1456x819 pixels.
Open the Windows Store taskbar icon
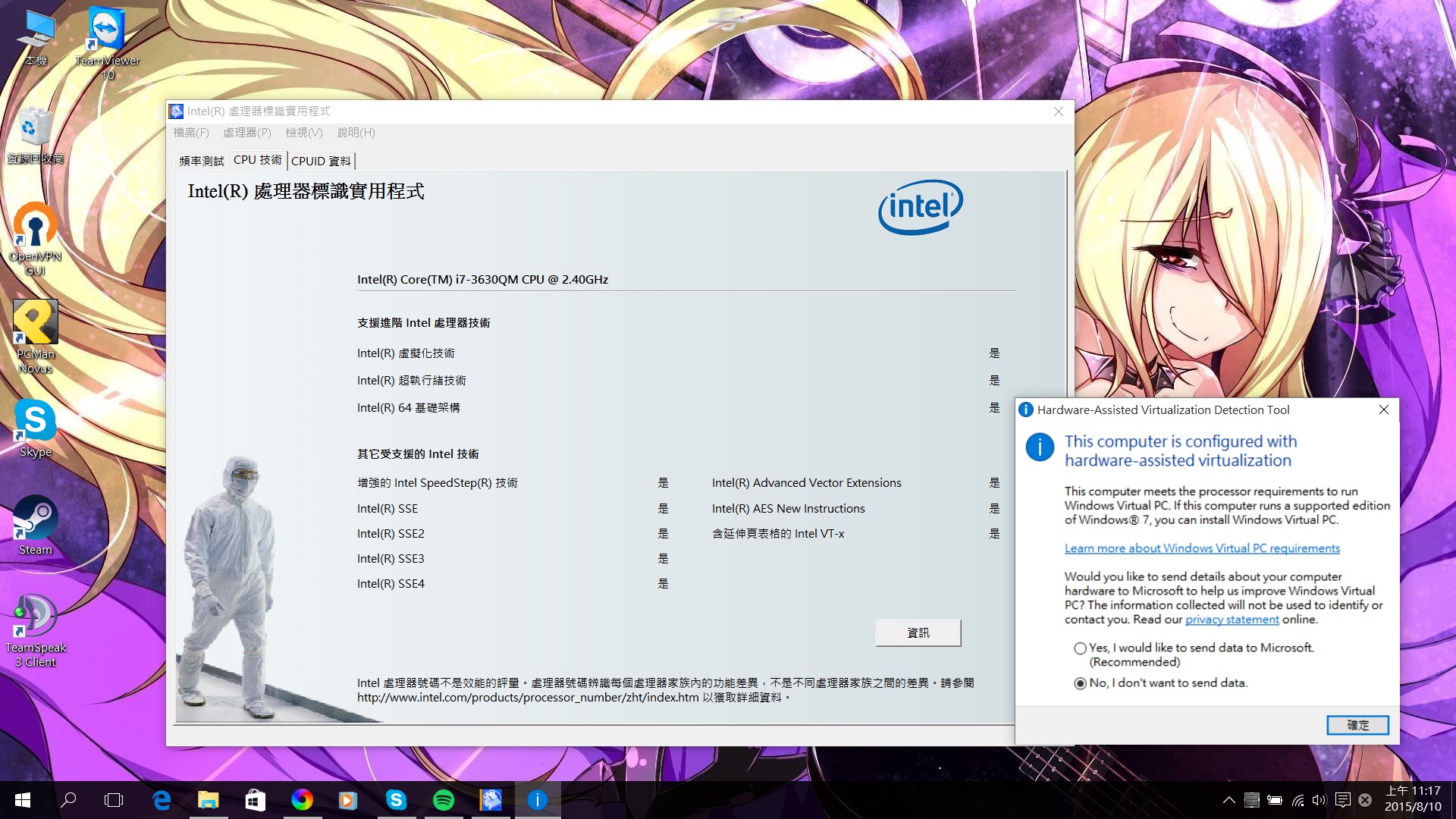coord(255,800)
